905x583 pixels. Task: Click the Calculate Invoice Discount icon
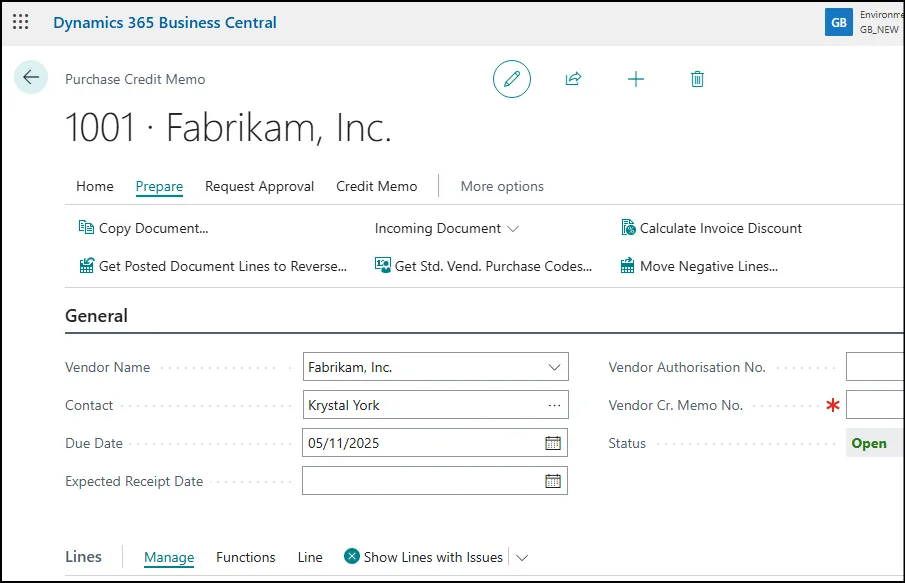coord(628,227)
